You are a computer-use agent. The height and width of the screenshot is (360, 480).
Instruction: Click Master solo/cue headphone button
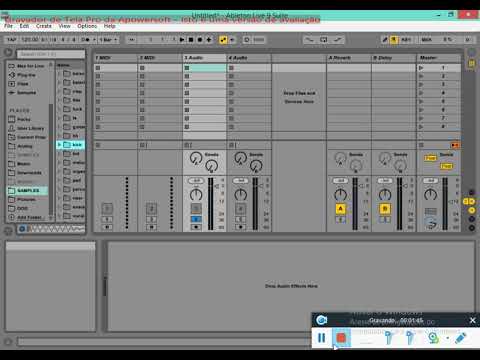(x=430, y=224)
